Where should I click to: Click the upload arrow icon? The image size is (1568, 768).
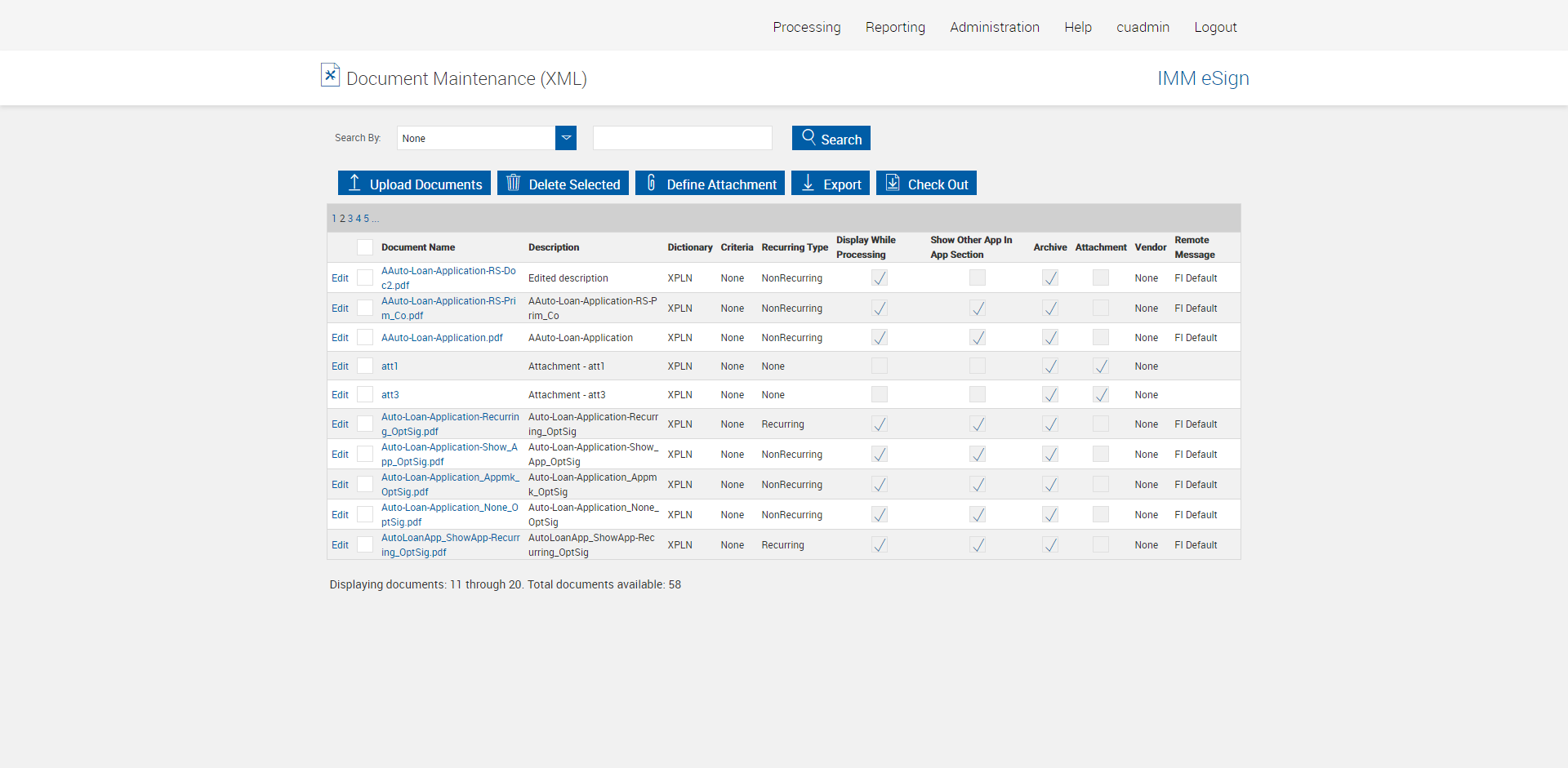[354, 183]
